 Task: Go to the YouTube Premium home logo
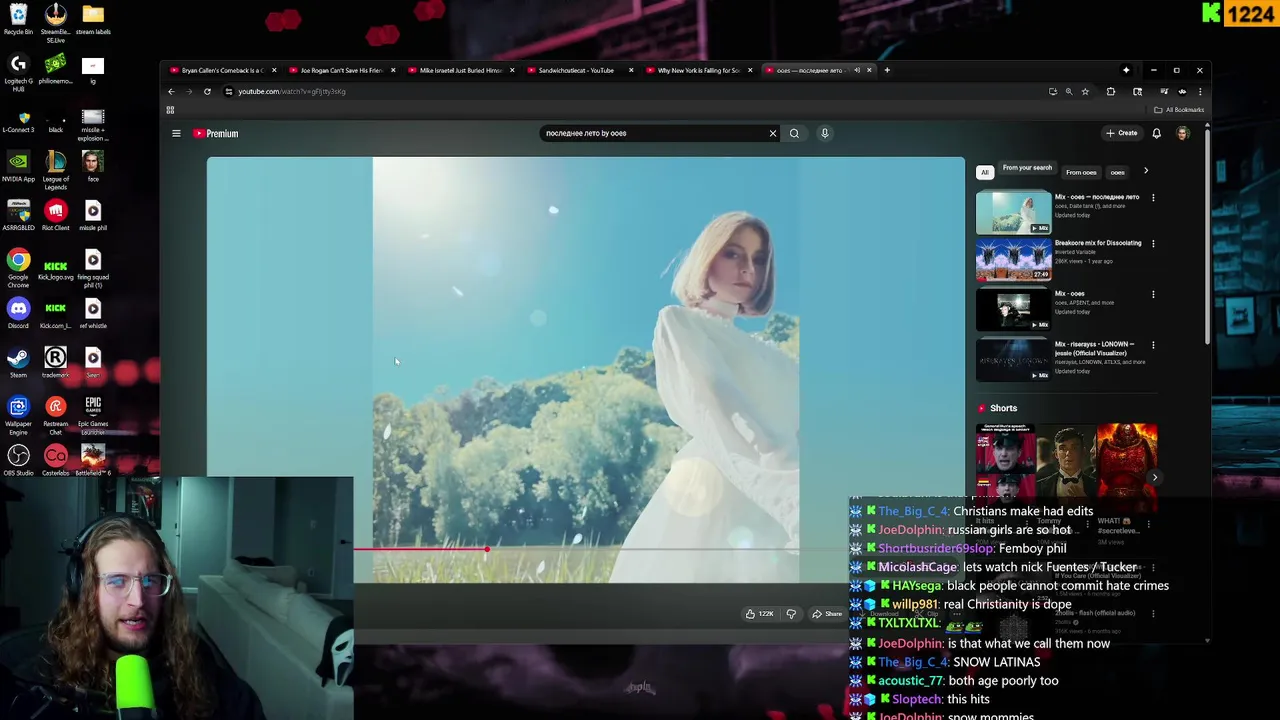215,133
